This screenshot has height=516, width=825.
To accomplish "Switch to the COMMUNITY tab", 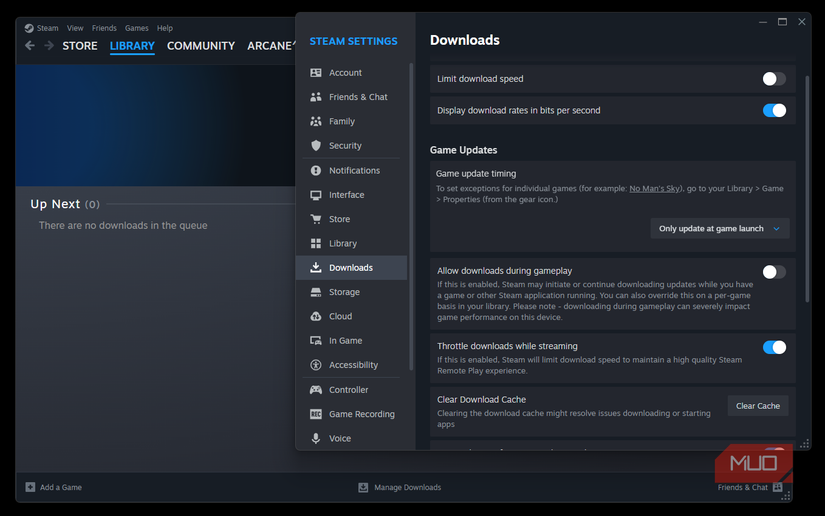I will 201,46.
